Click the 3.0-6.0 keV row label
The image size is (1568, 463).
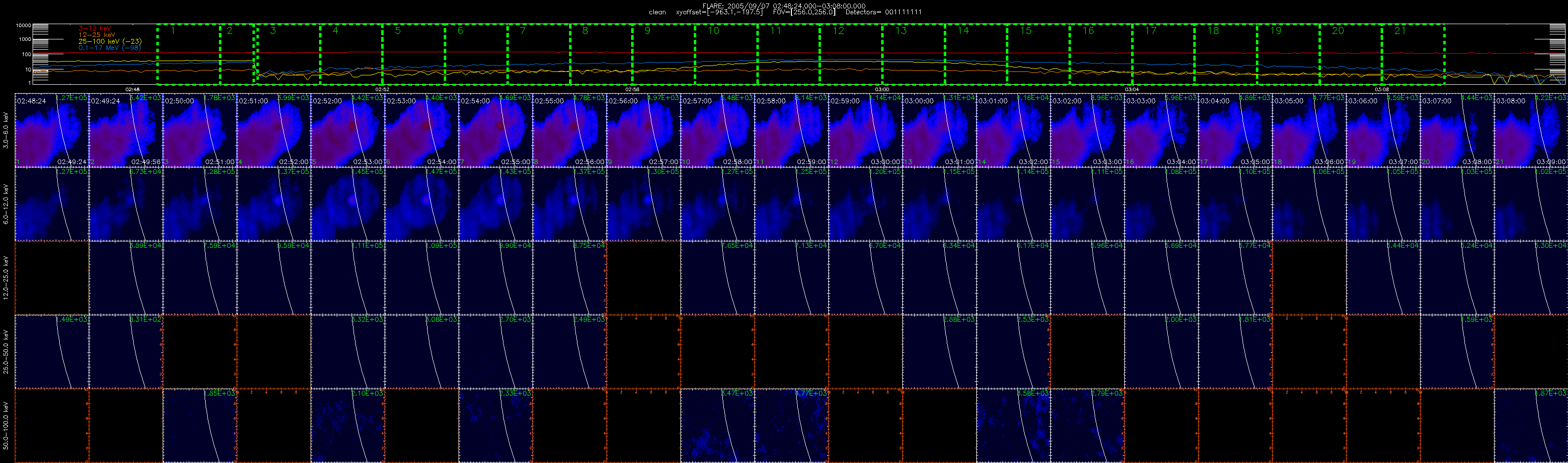6,130
